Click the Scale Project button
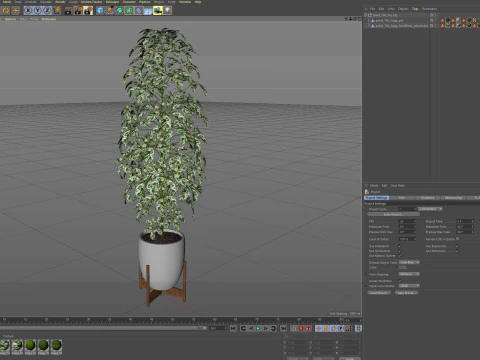The image size is (480, 360). pos(393,214)
